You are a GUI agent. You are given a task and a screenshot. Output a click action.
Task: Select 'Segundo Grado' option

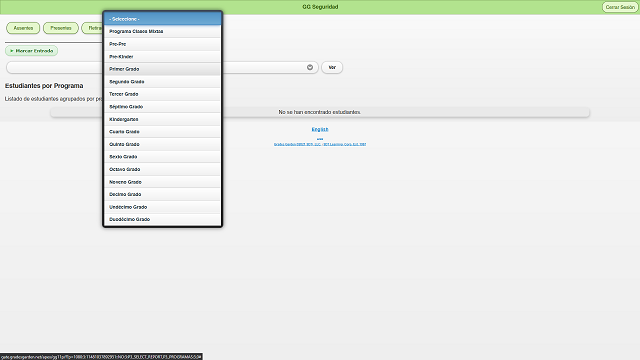click(162, 82)
